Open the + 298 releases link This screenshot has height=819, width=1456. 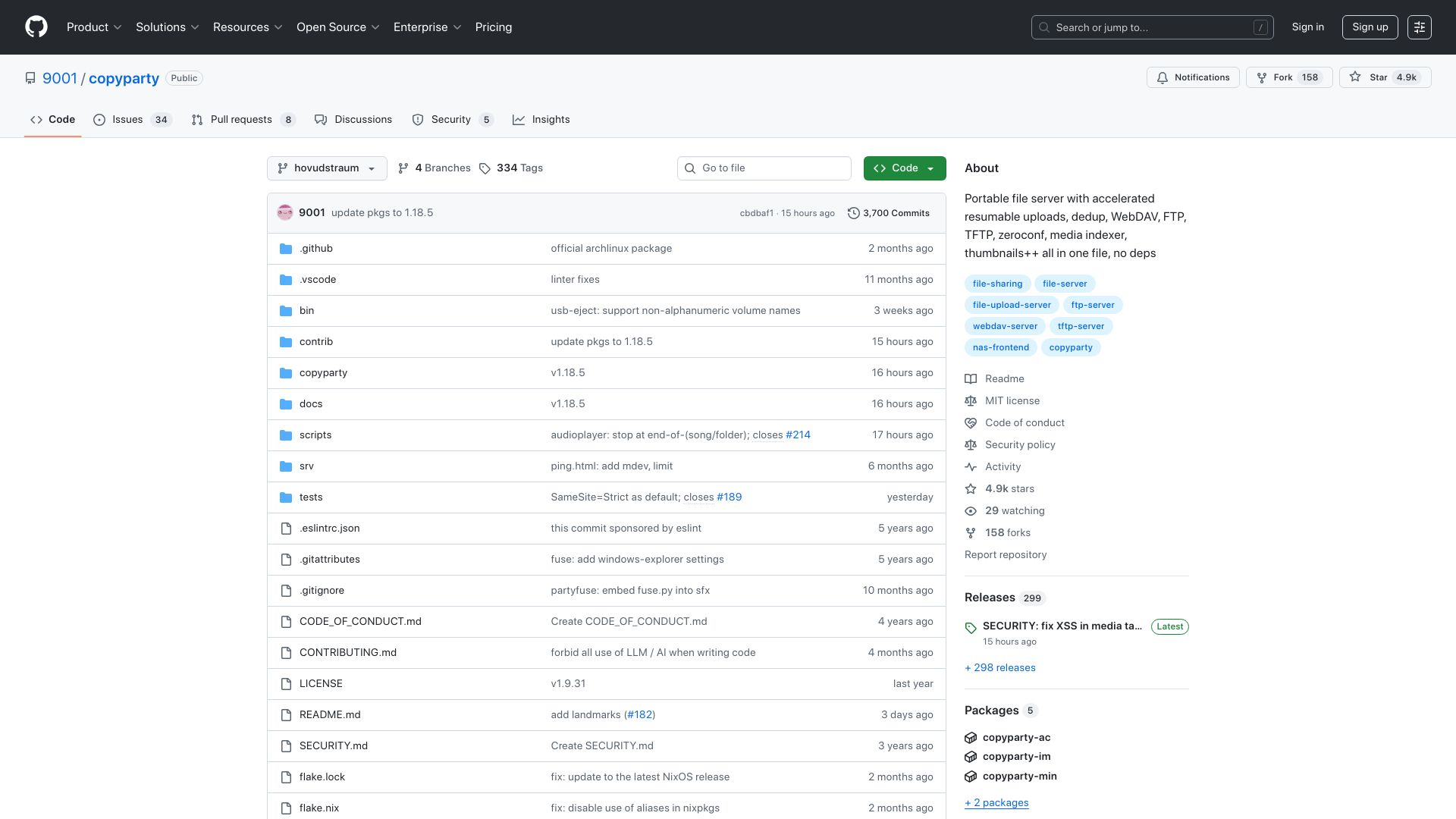1000,668
